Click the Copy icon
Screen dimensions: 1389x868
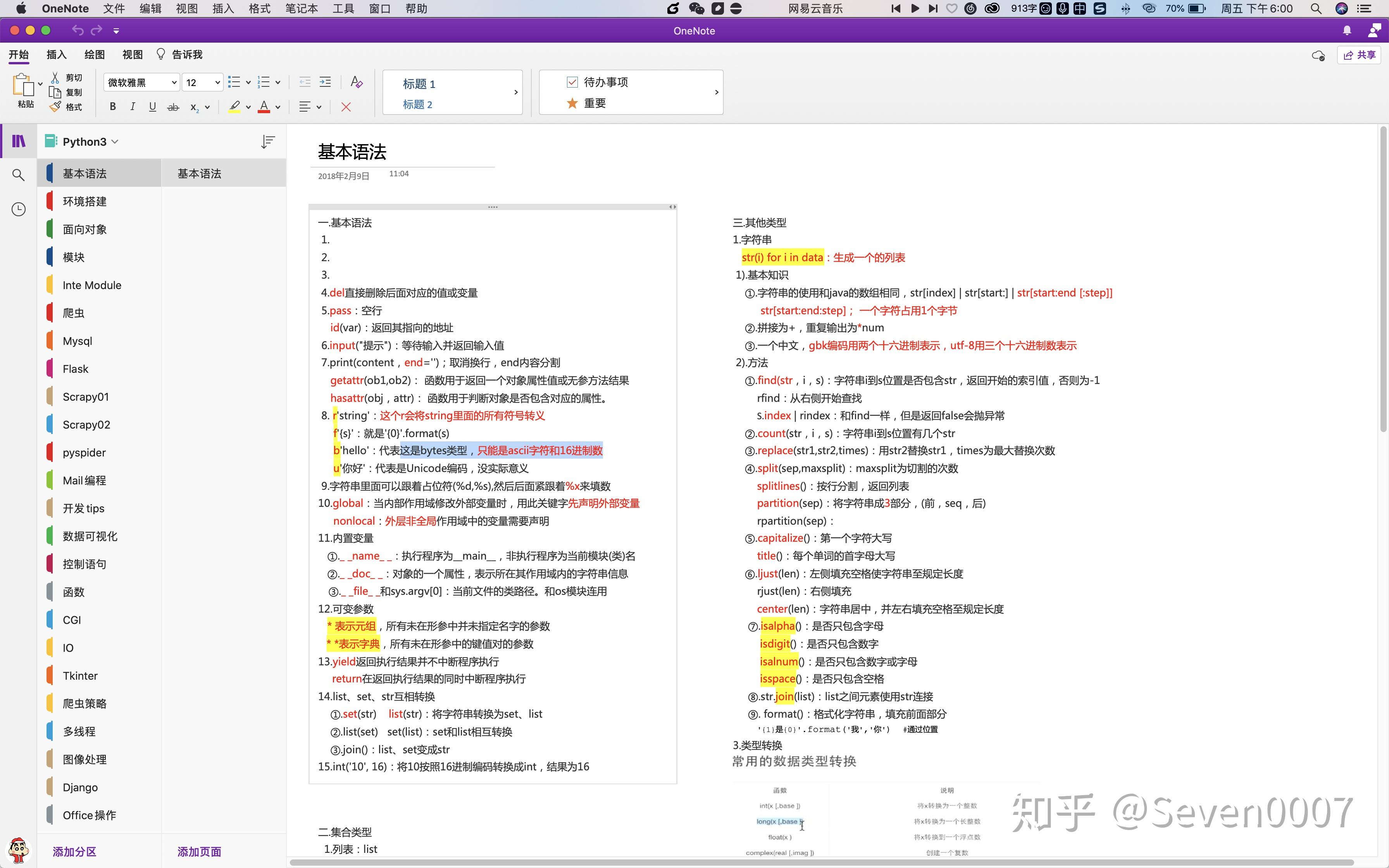(55, 93)
